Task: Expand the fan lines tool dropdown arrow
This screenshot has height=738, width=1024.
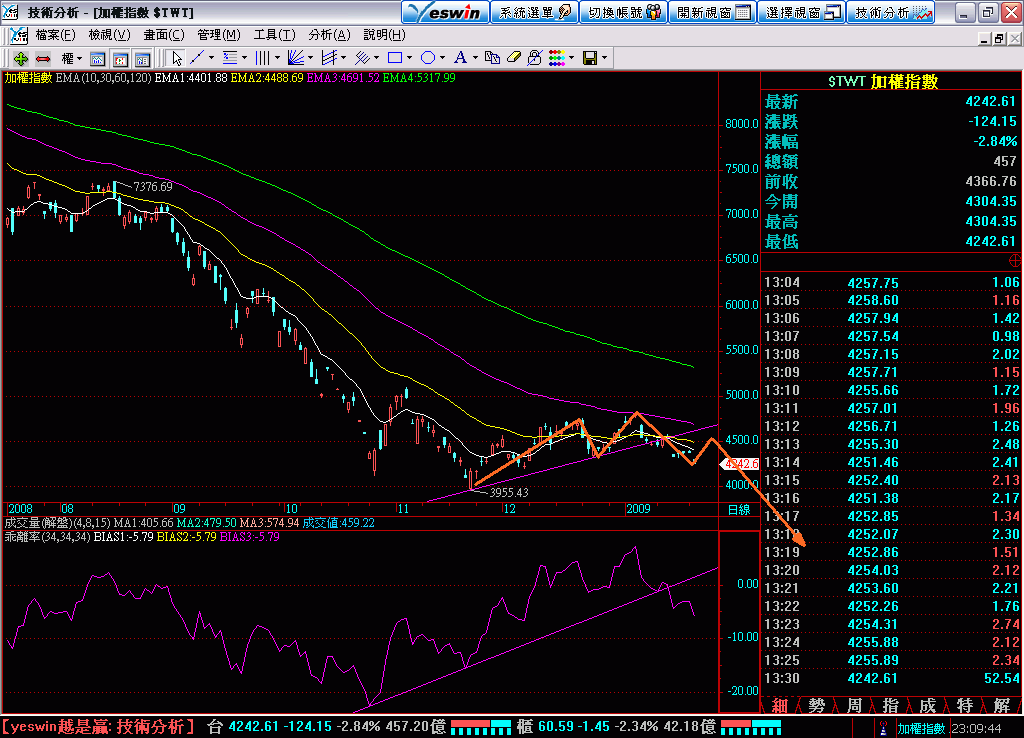Action: pos(310,58)
